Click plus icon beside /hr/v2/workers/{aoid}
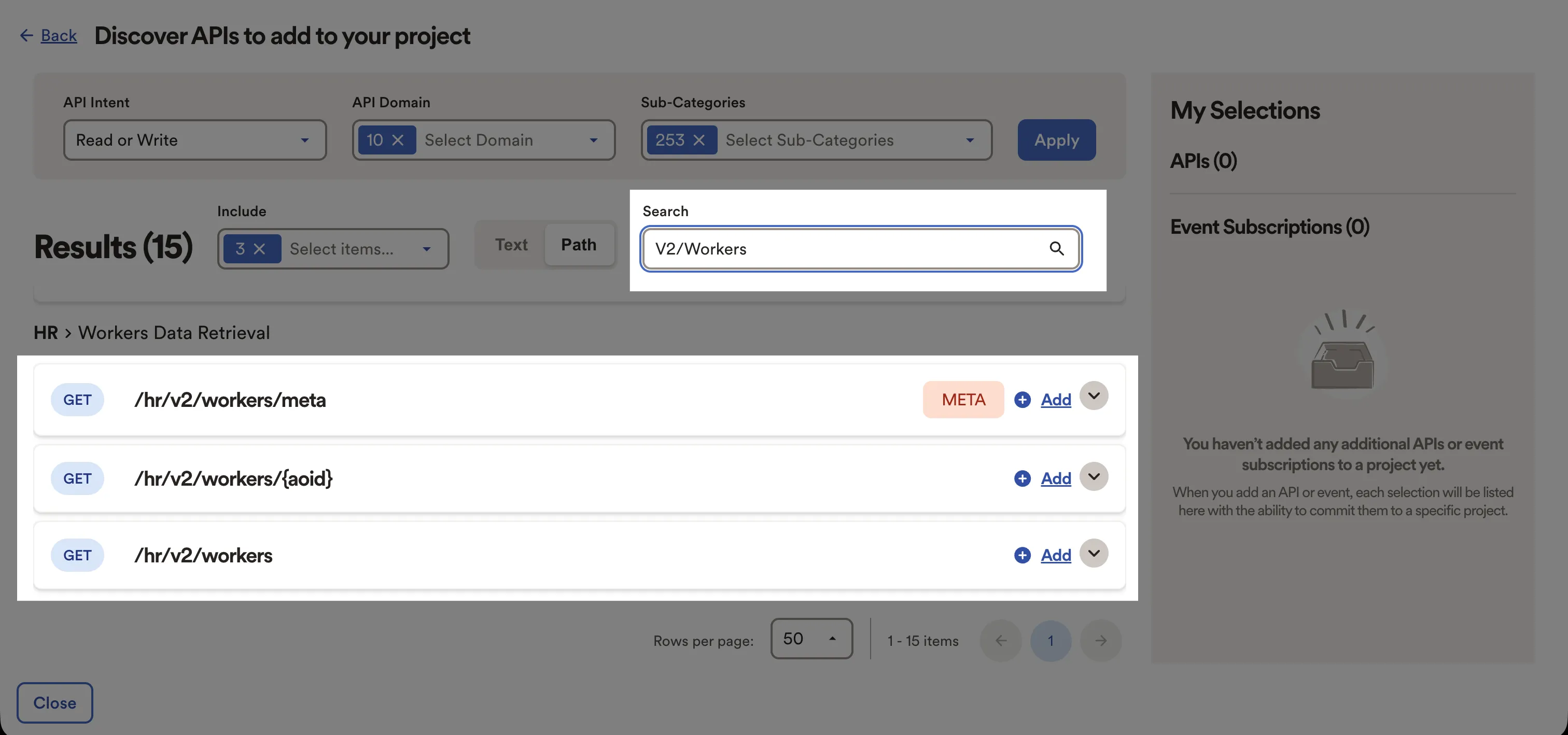The height and width of the screenshot is (735, 1568). 1022,478
